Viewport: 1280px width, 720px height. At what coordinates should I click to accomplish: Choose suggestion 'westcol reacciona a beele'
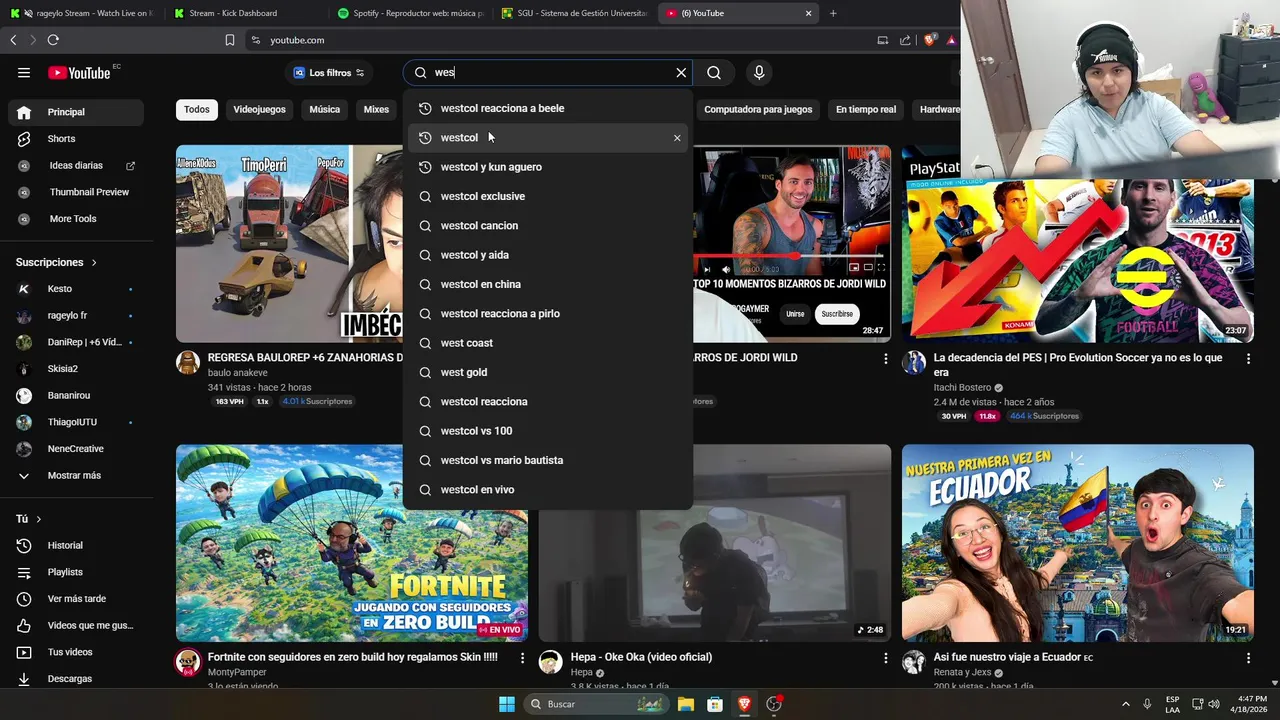(x=548, y=108)
